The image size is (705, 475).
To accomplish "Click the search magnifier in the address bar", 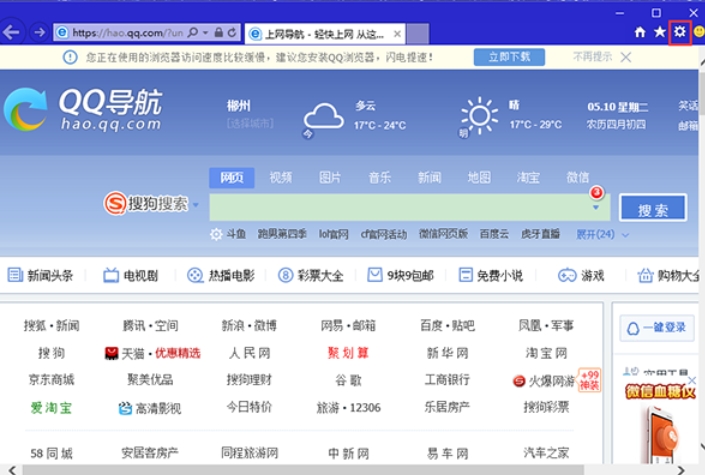I will point(193,32).
